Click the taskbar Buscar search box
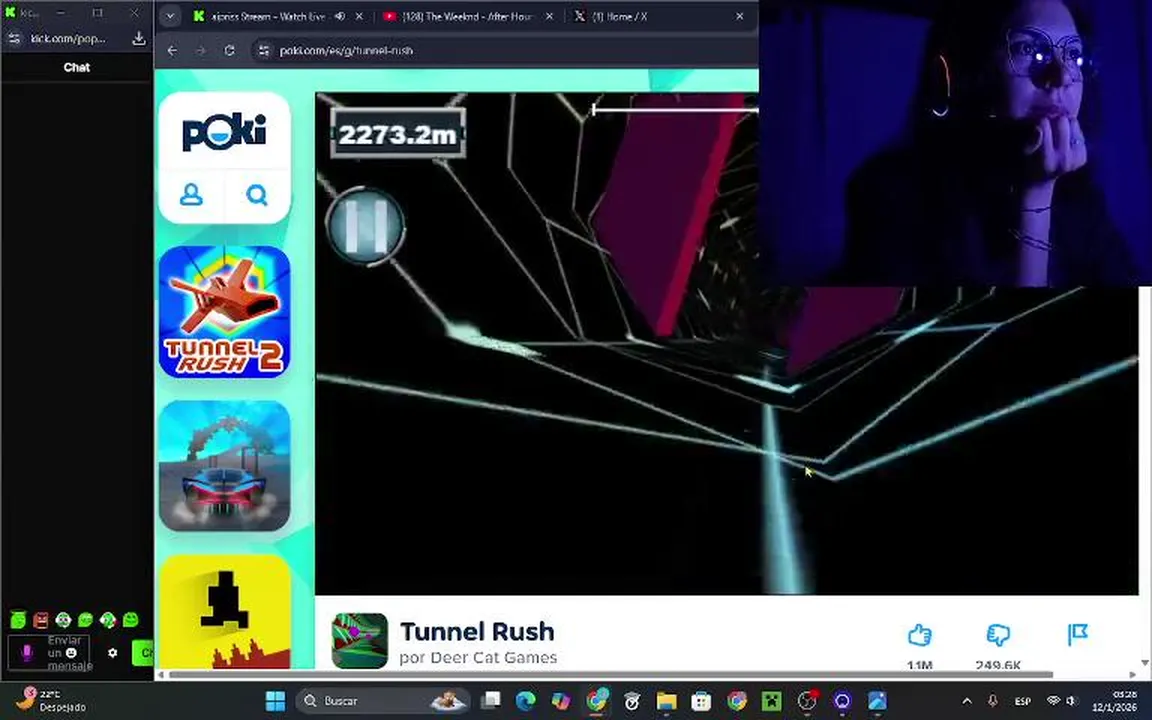The height and width of the screenshot is (720, 1152). coord(384,701)
